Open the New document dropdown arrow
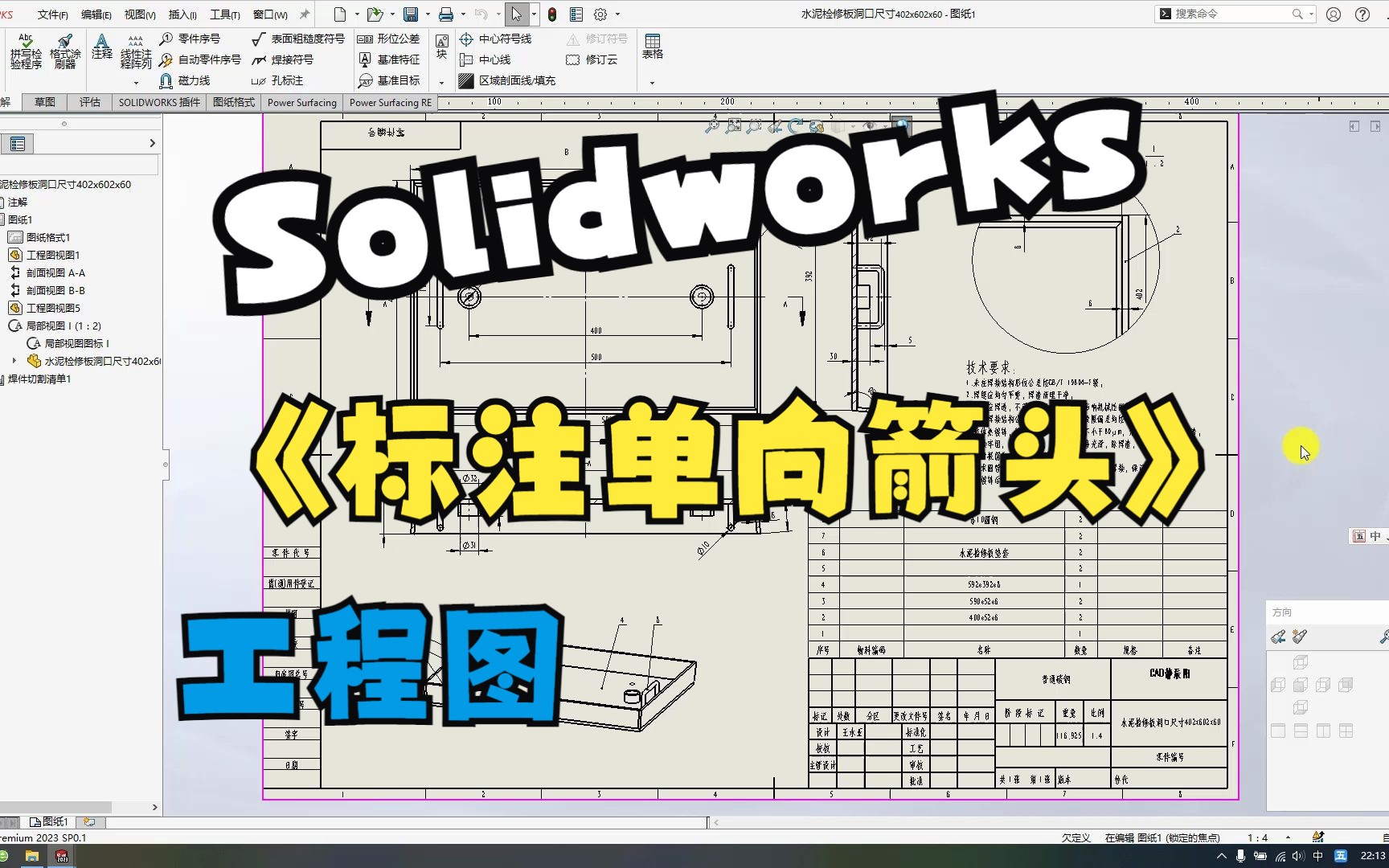The height and width of the screenshot is (868, 1389). 357,14
